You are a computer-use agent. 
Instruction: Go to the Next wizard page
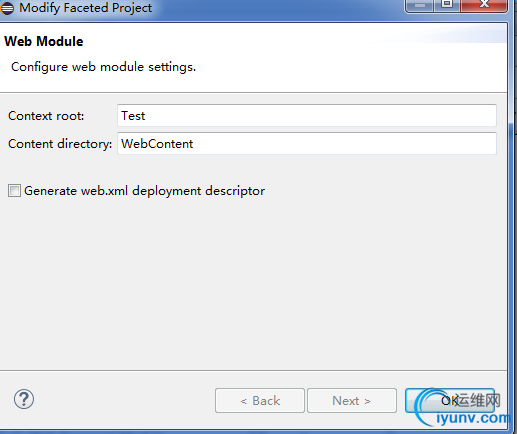tap(352, 400)
